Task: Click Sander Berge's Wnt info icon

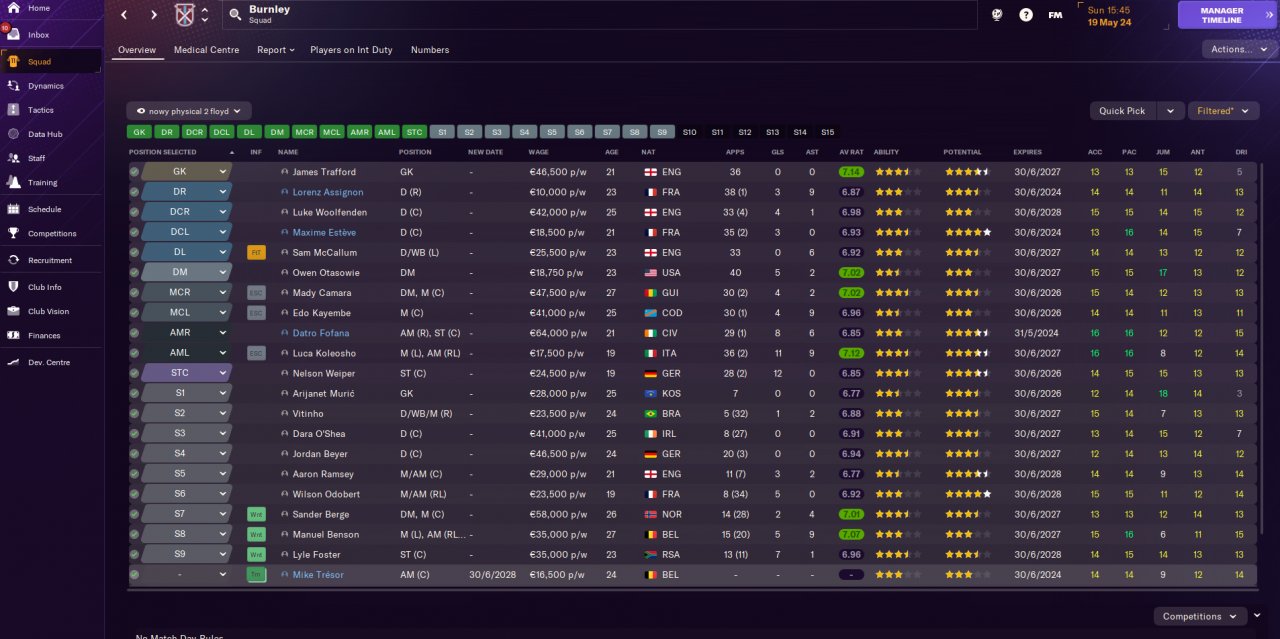Action: (256, 514)
